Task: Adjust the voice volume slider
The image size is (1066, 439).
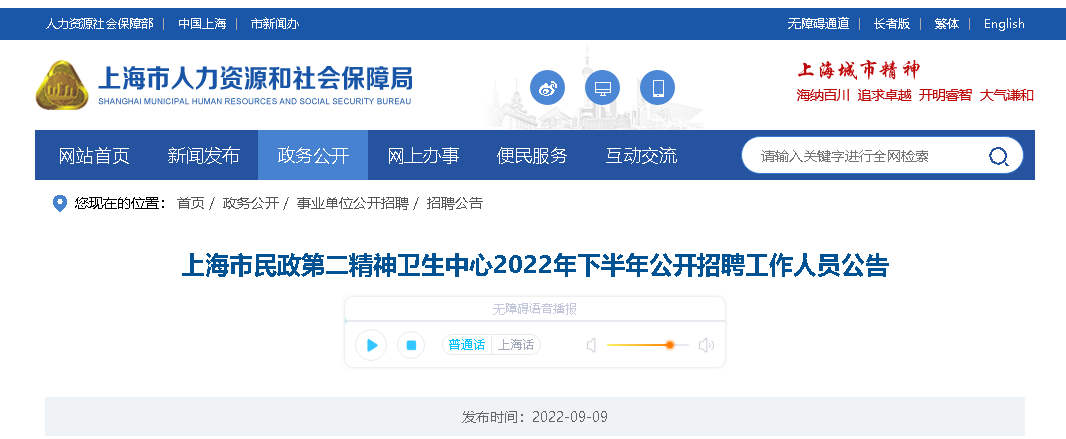Action: pos(647,345)
